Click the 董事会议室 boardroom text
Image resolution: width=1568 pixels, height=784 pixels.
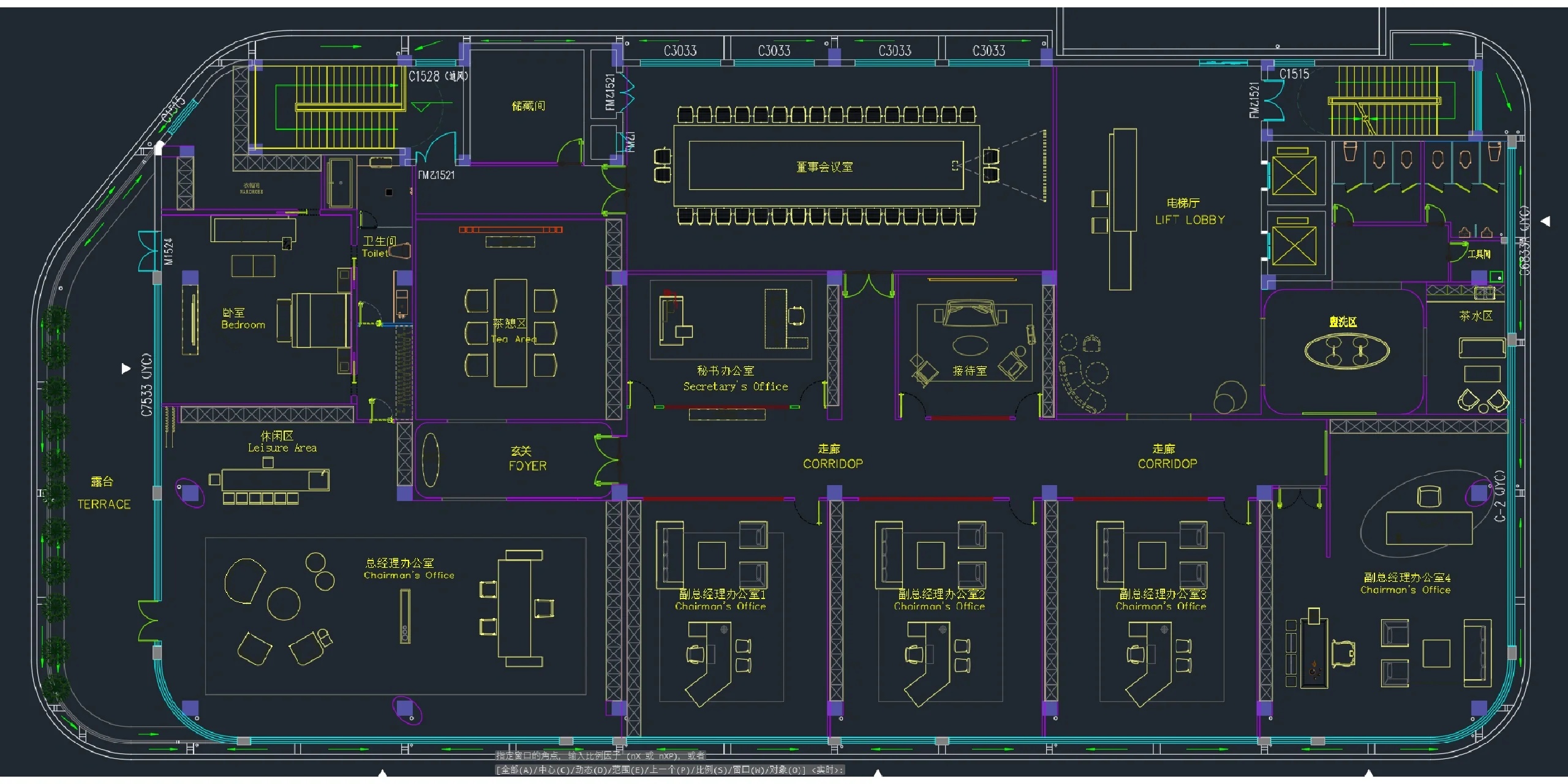[824, 167]
